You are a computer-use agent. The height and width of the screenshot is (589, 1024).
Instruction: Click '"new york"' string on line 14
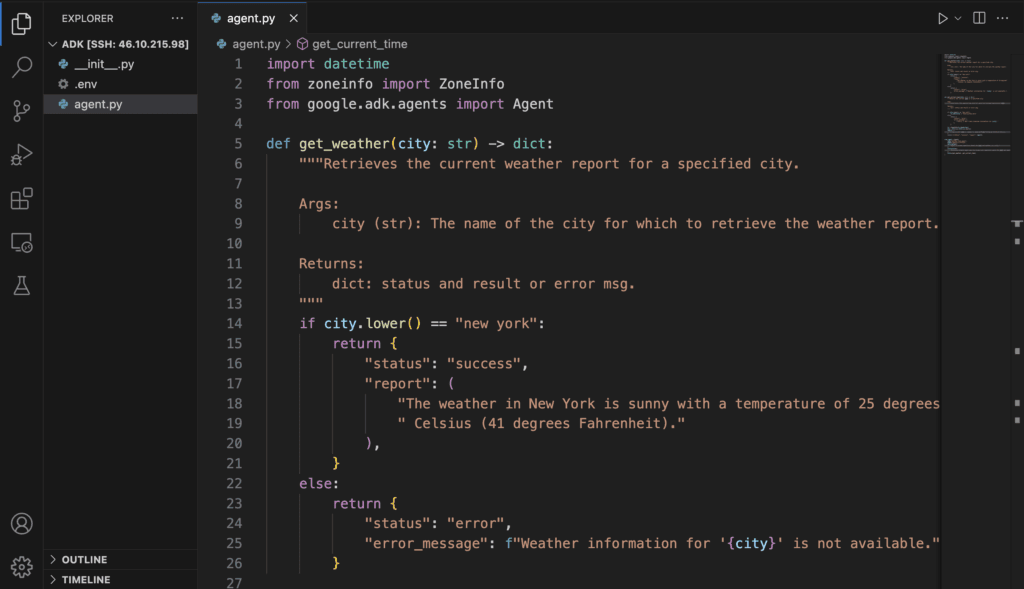click(x=496, y=323)
